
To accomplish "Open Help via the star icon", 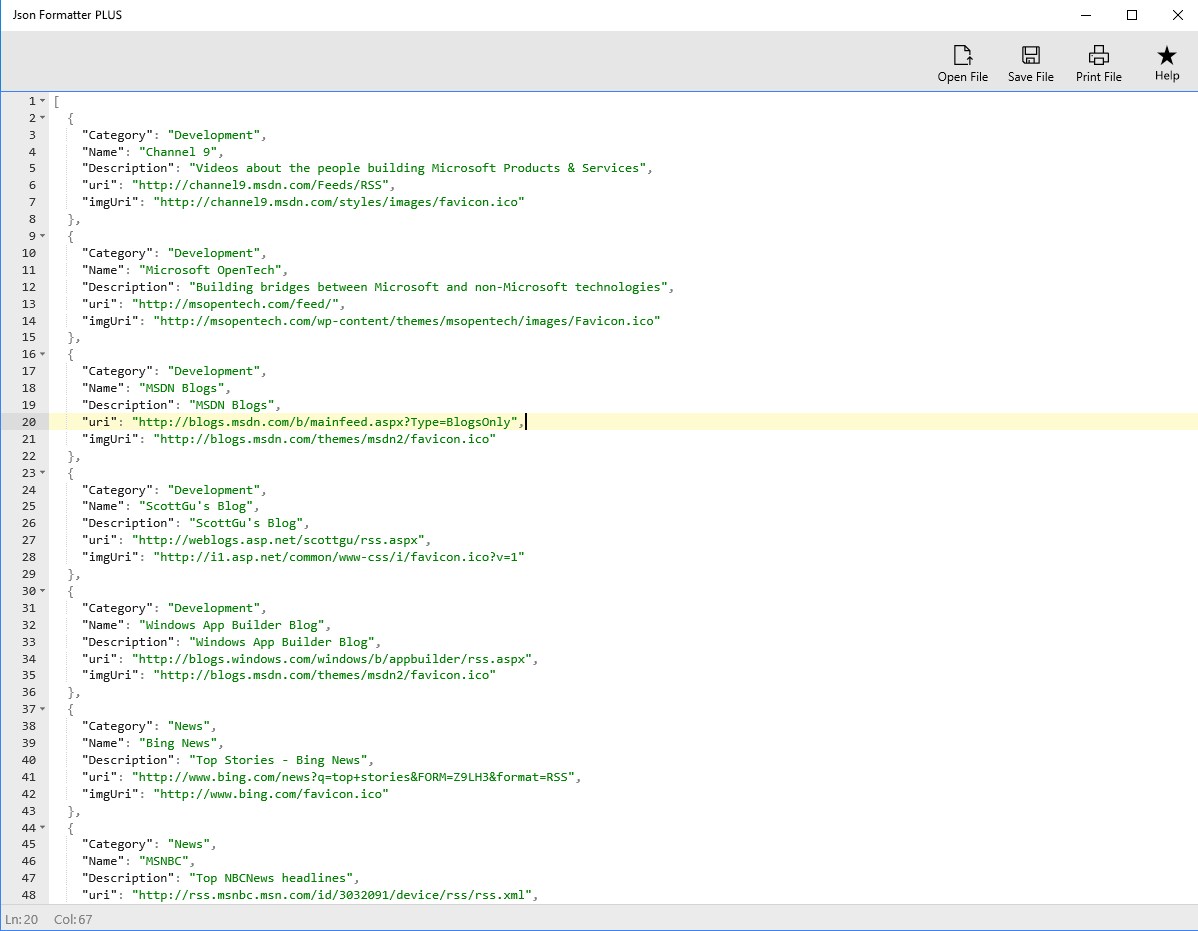I will click(x=1166, y=62).
